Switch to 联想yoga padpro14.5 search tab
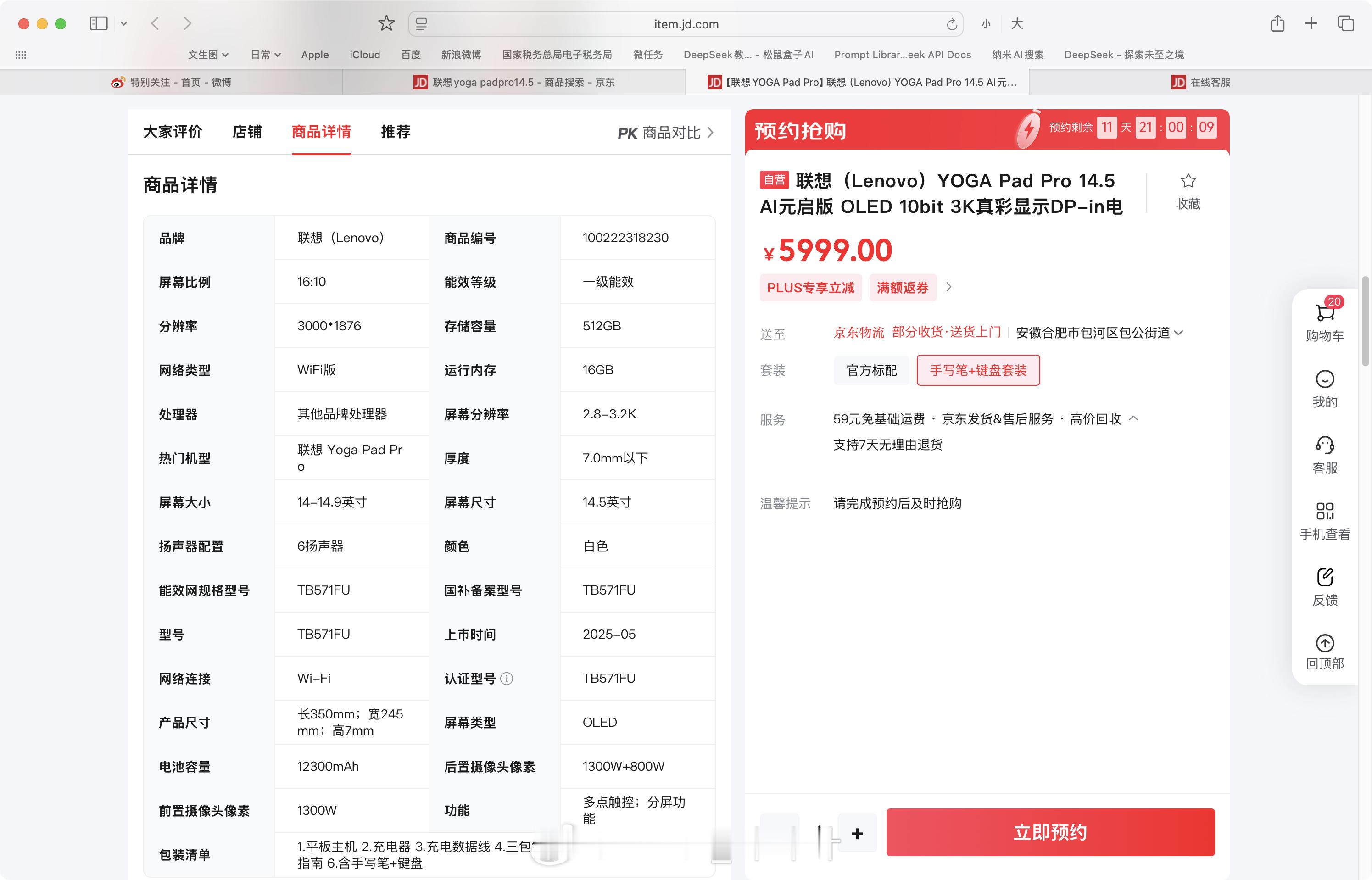The image size is (1372, 880). (x=514, y=82)
